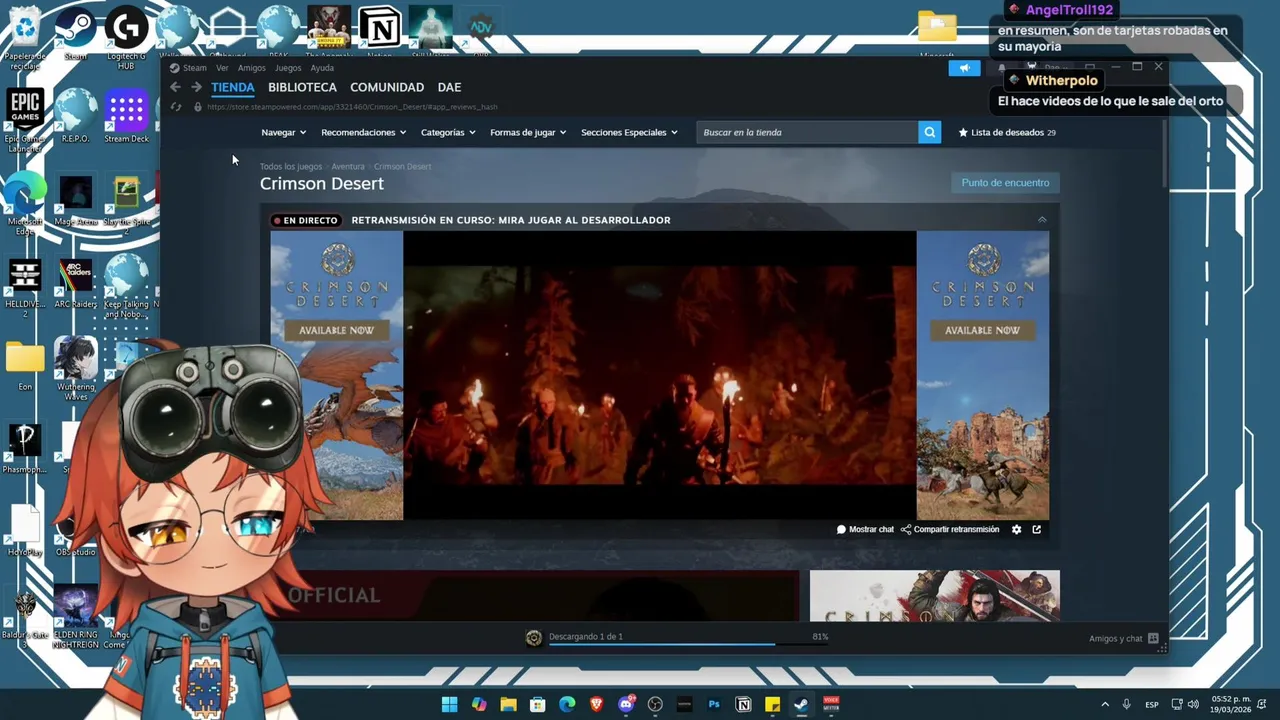
Task: Expand the Navegar dropdown
Action: (x=283, y=132)
